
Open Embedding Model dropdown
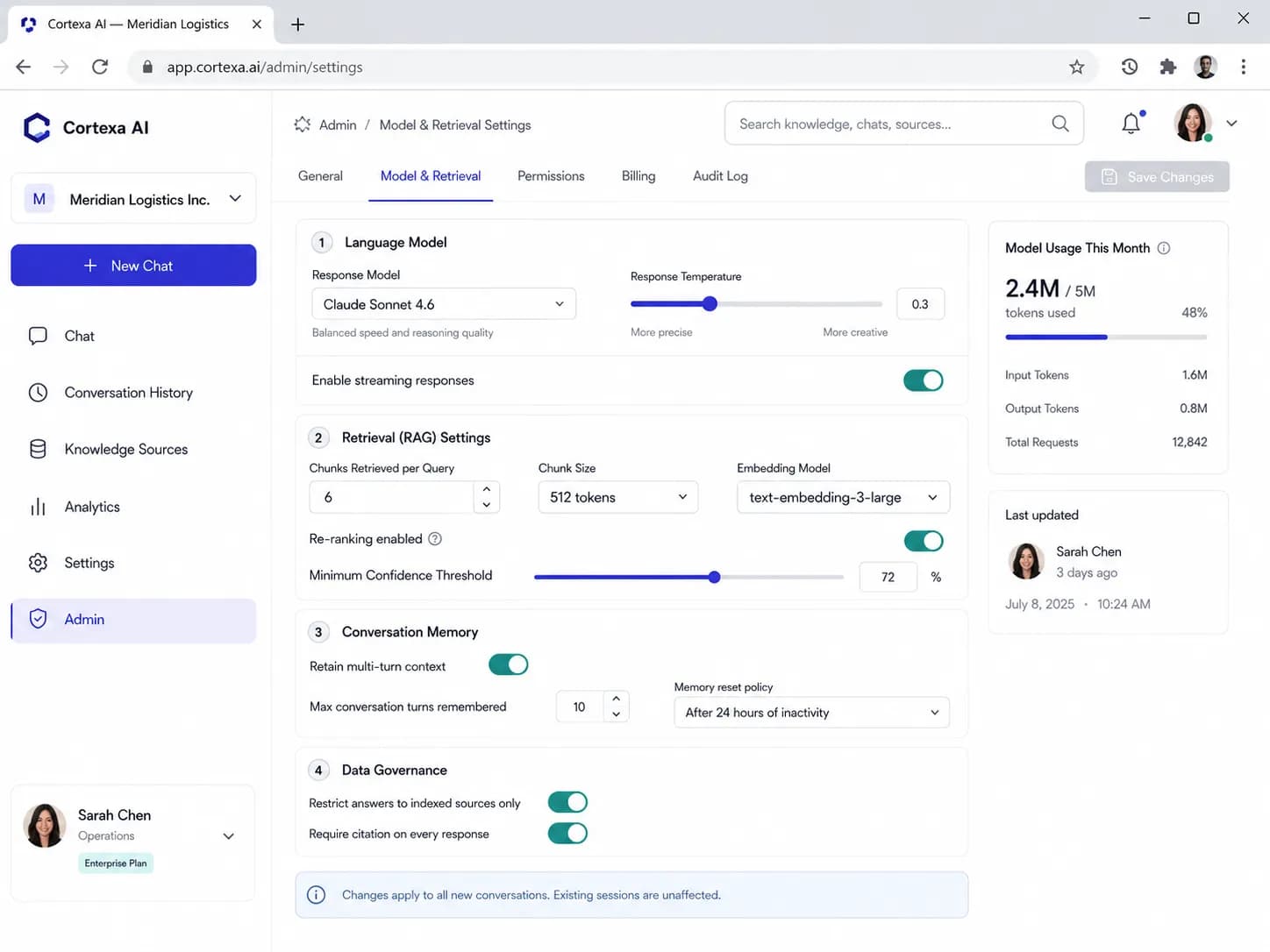point(843,497)
